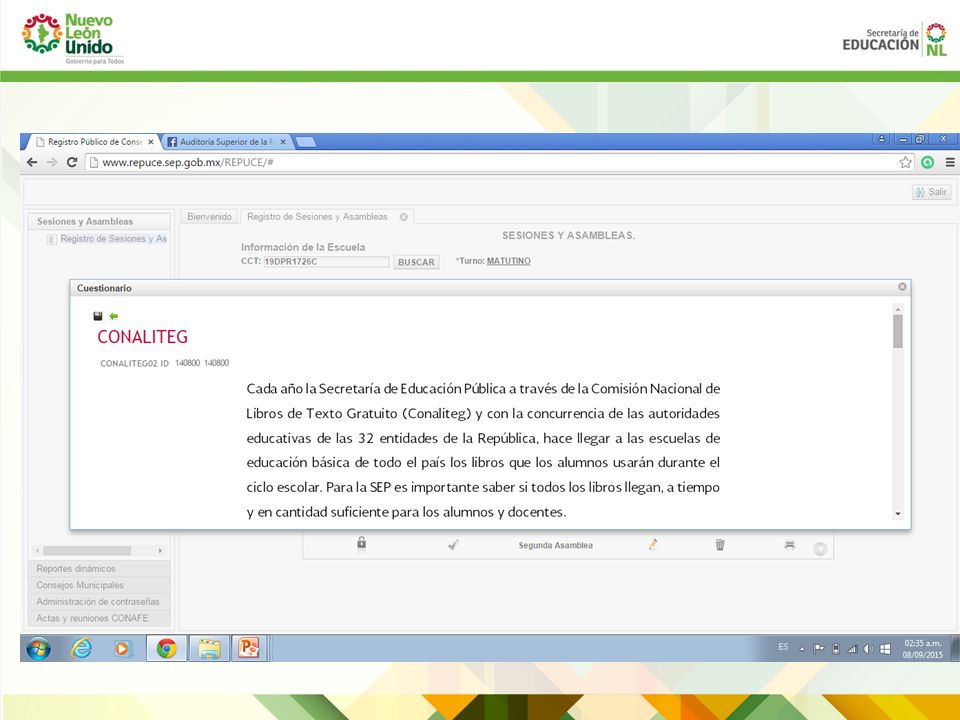
Task: Click sidebar horizontal scrollbar left arrow
Action: 38,551
